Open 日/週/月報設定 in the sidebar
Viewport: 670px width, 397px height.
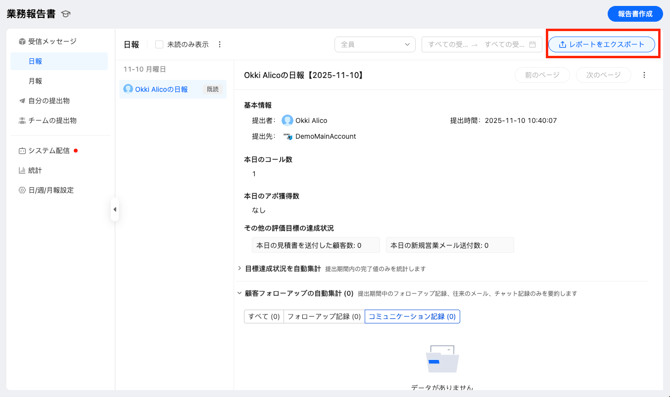click(x=51, y=190)
